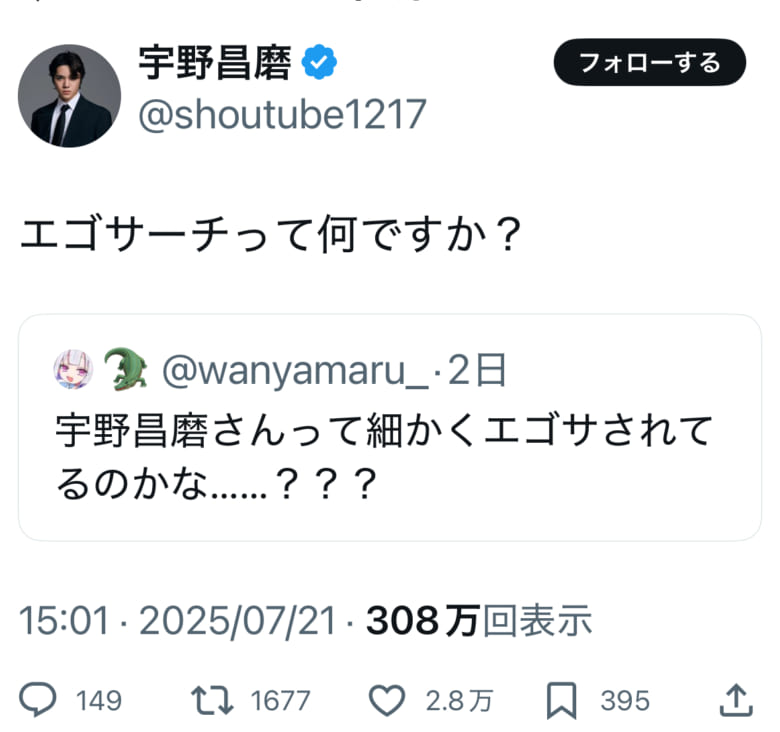Image resolution: width=780 pixels, height=732 pixels.
Task: Bookmark this post
Action: tap(562, 700)
